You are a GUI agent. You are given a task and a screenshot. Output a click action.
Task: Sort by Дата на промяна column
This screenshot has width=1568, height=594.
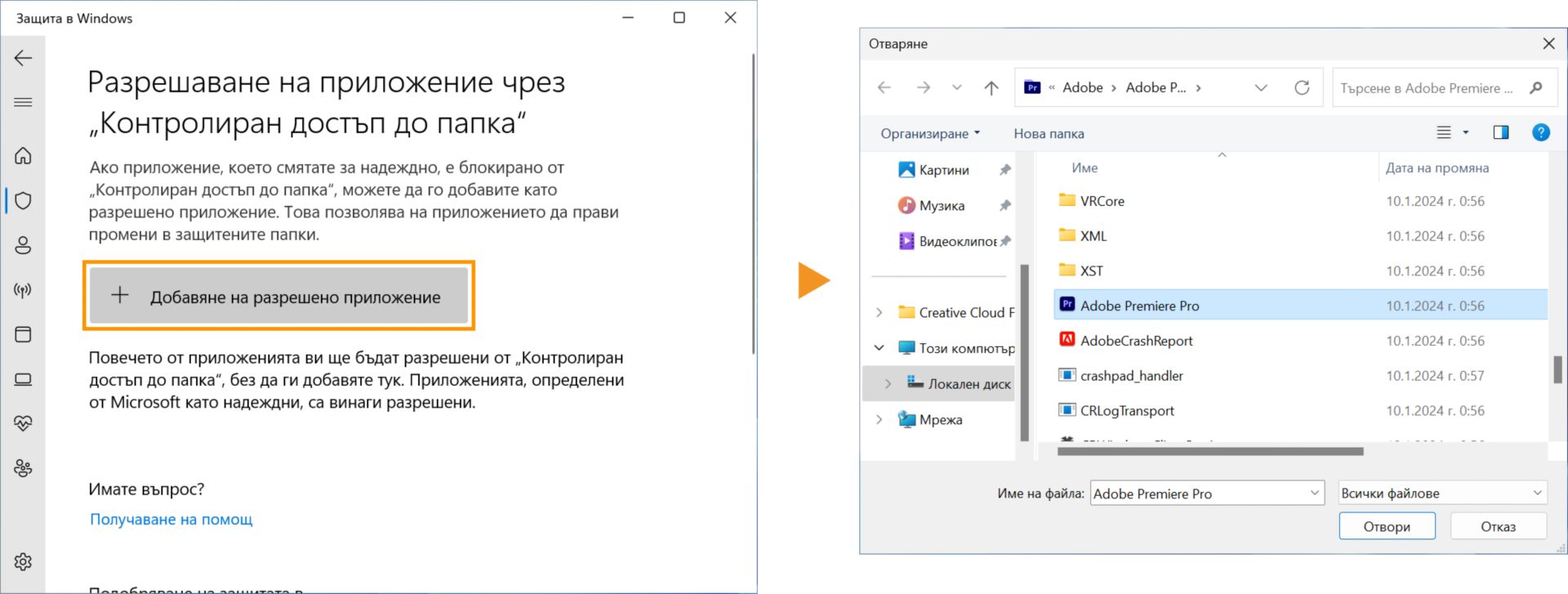tap(1437, 167)
